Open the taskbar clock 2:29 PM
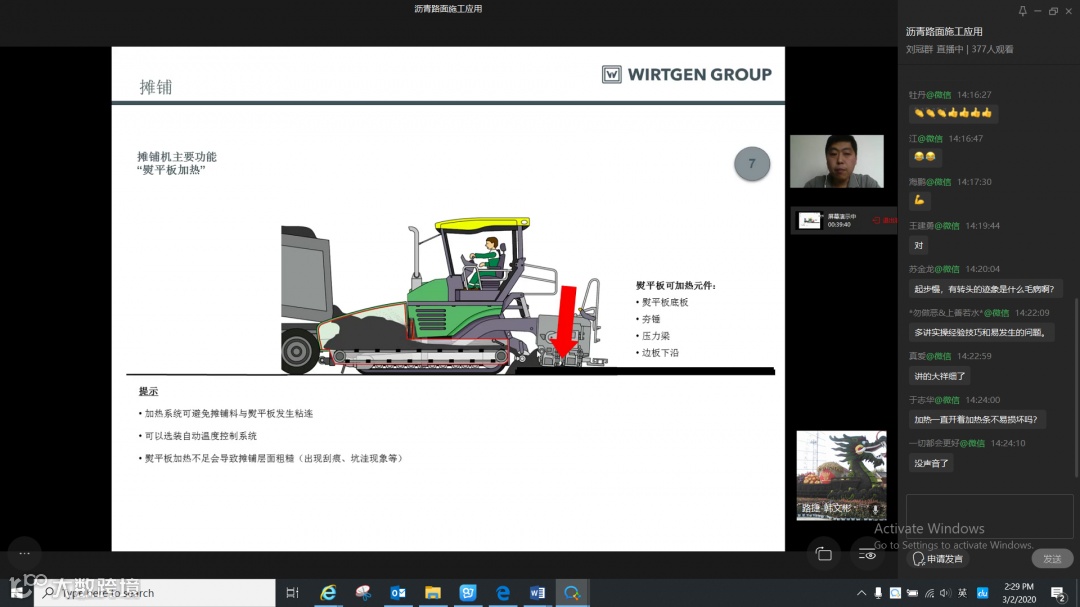The image size is (1080, 607). pos(1019,593)
